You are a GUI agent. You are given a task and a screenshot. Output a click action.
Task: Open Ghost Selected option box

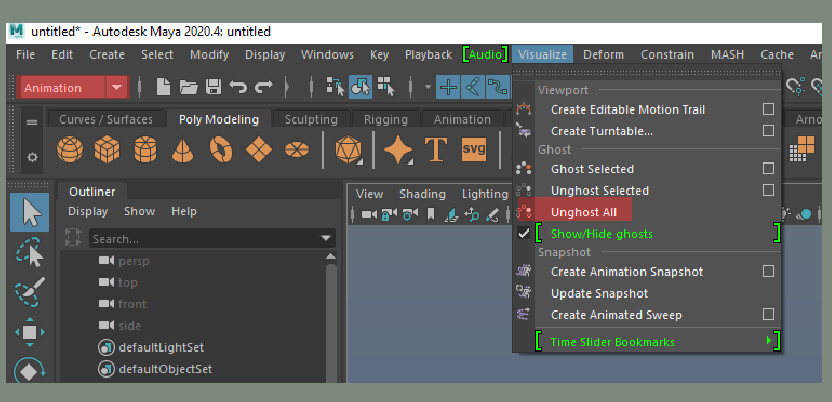click(x=768, y=168)
